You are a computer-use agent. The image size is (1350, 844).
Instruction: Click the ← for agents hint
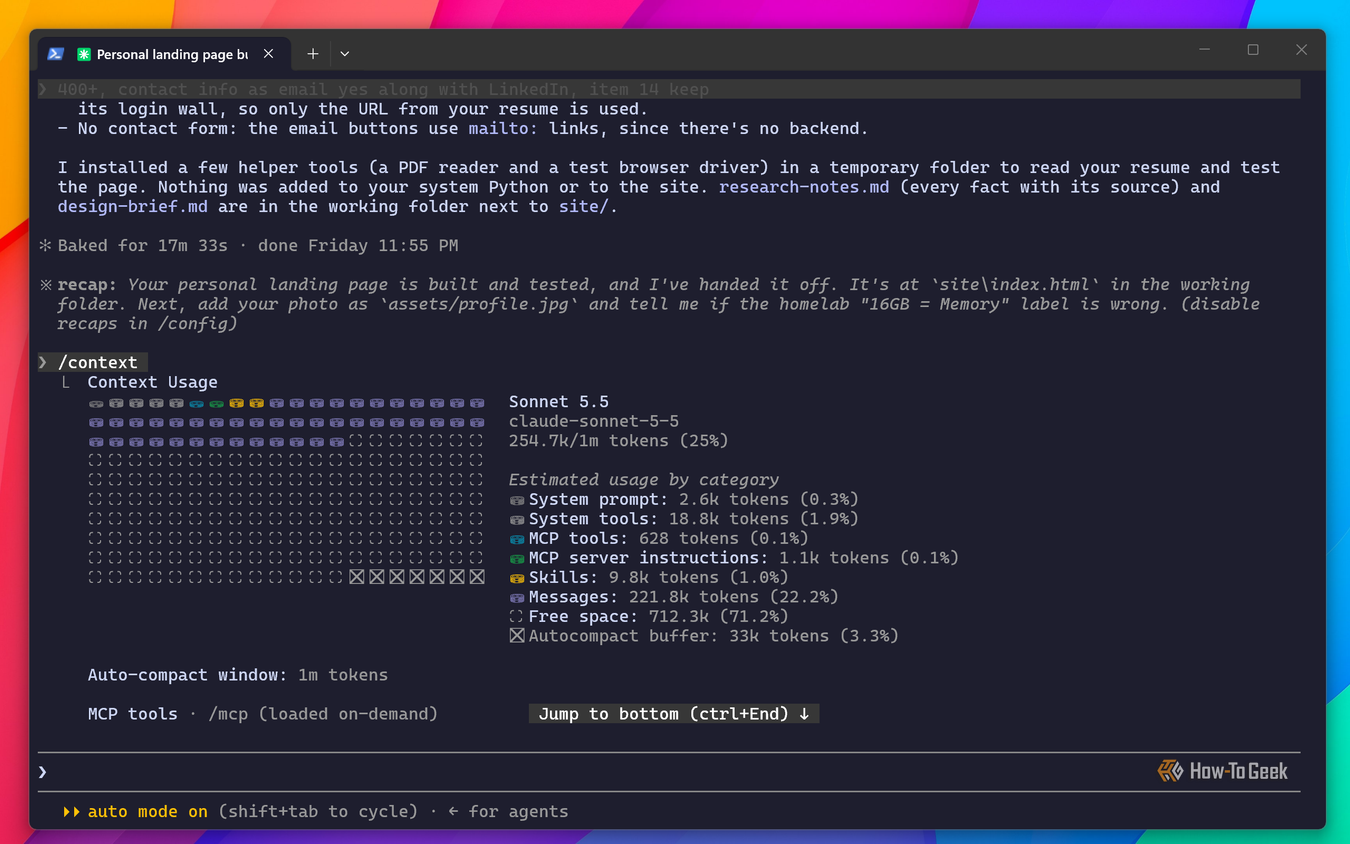508,811
